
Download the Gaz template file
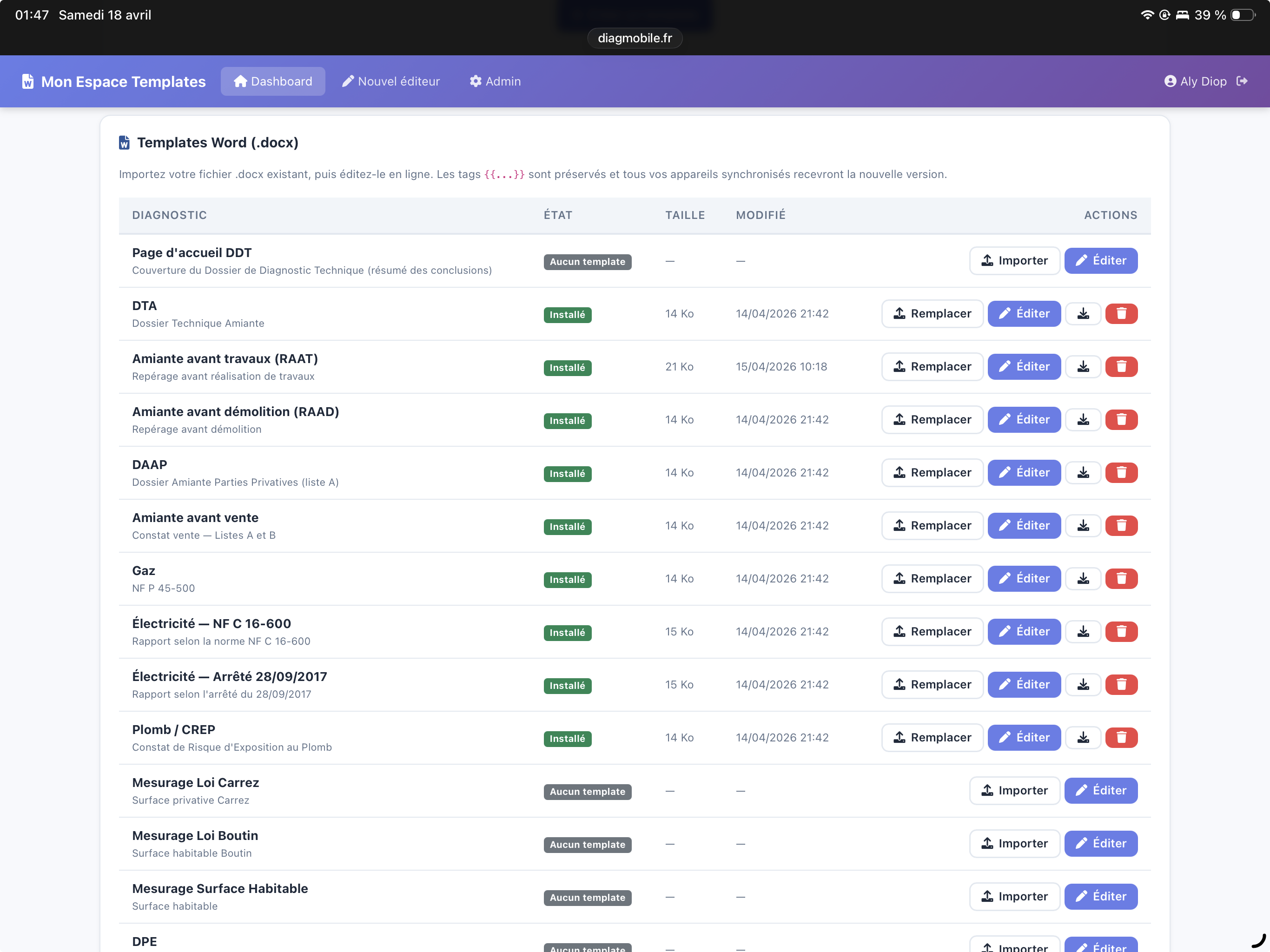tap(1083, 579)
